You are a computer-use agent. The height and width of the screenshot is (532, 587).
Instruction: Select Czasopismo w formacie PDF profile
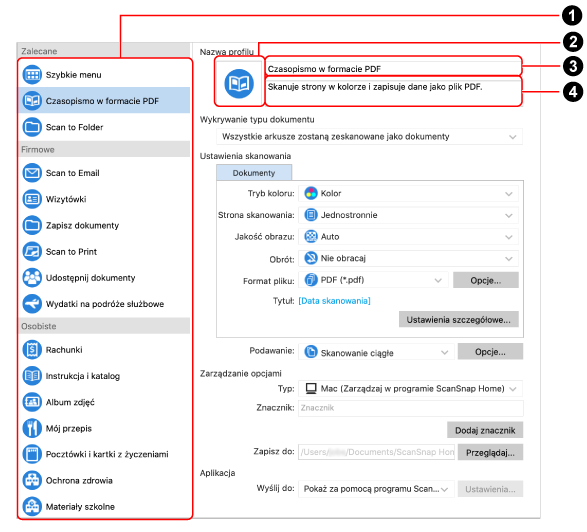(x=104, y=100)
